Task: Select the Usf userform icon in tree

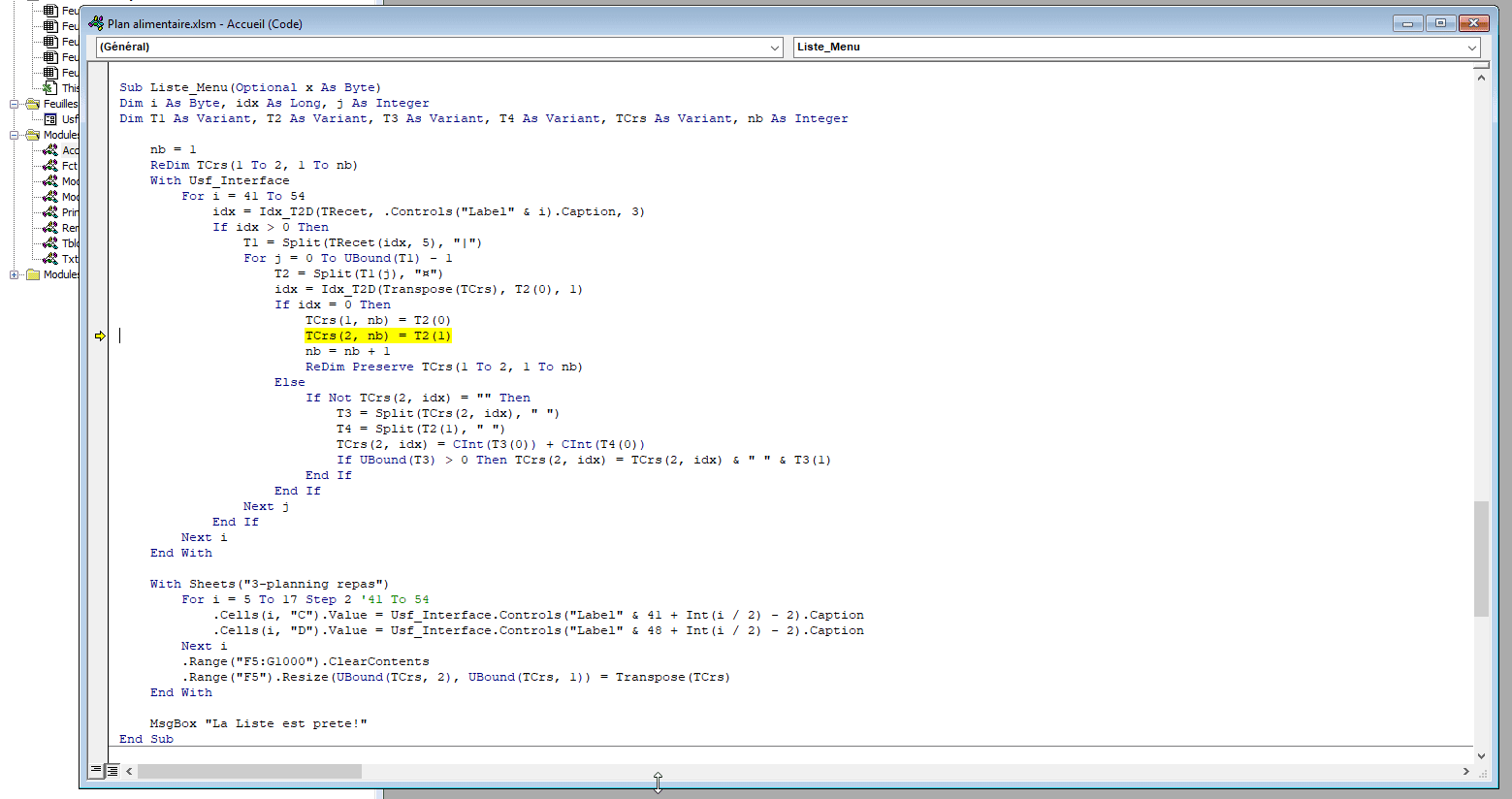Action: click(51, 119)
